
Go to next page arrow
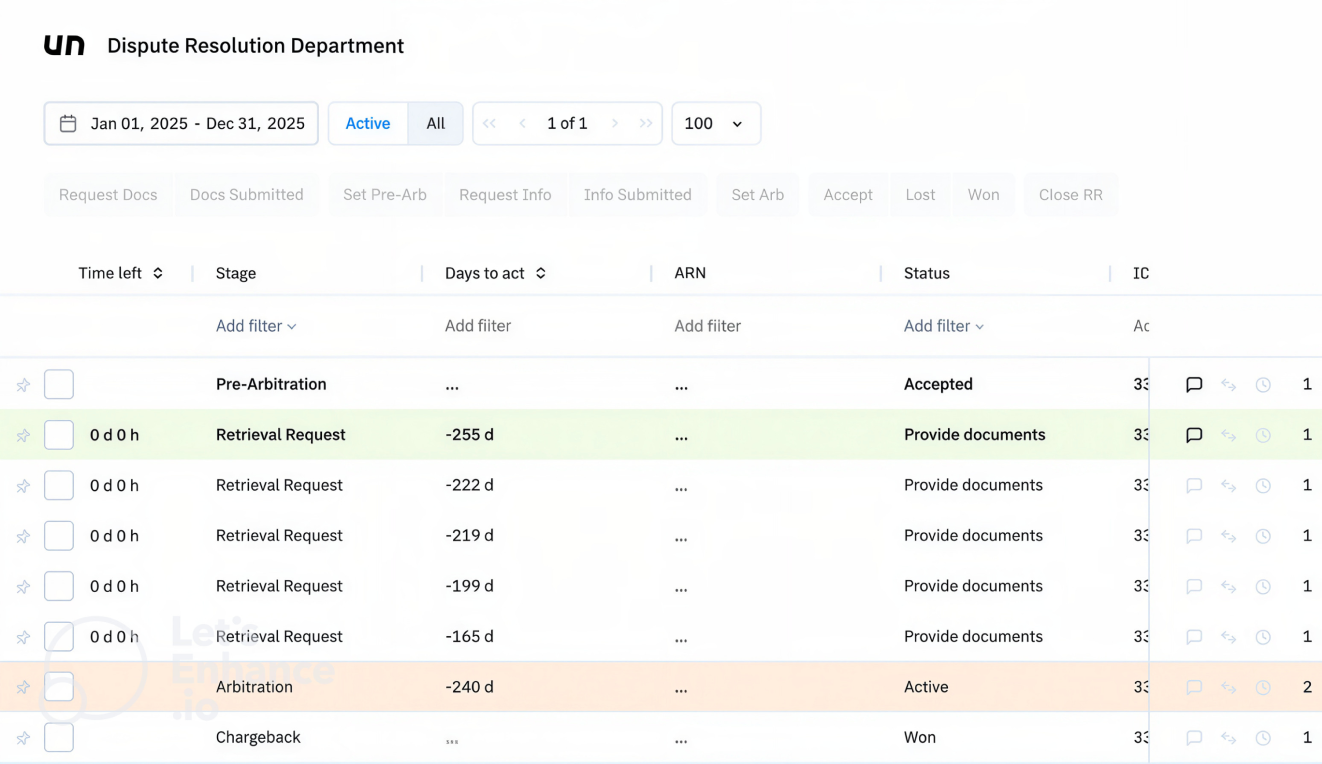pyautogui.click(x=615, y=123)
